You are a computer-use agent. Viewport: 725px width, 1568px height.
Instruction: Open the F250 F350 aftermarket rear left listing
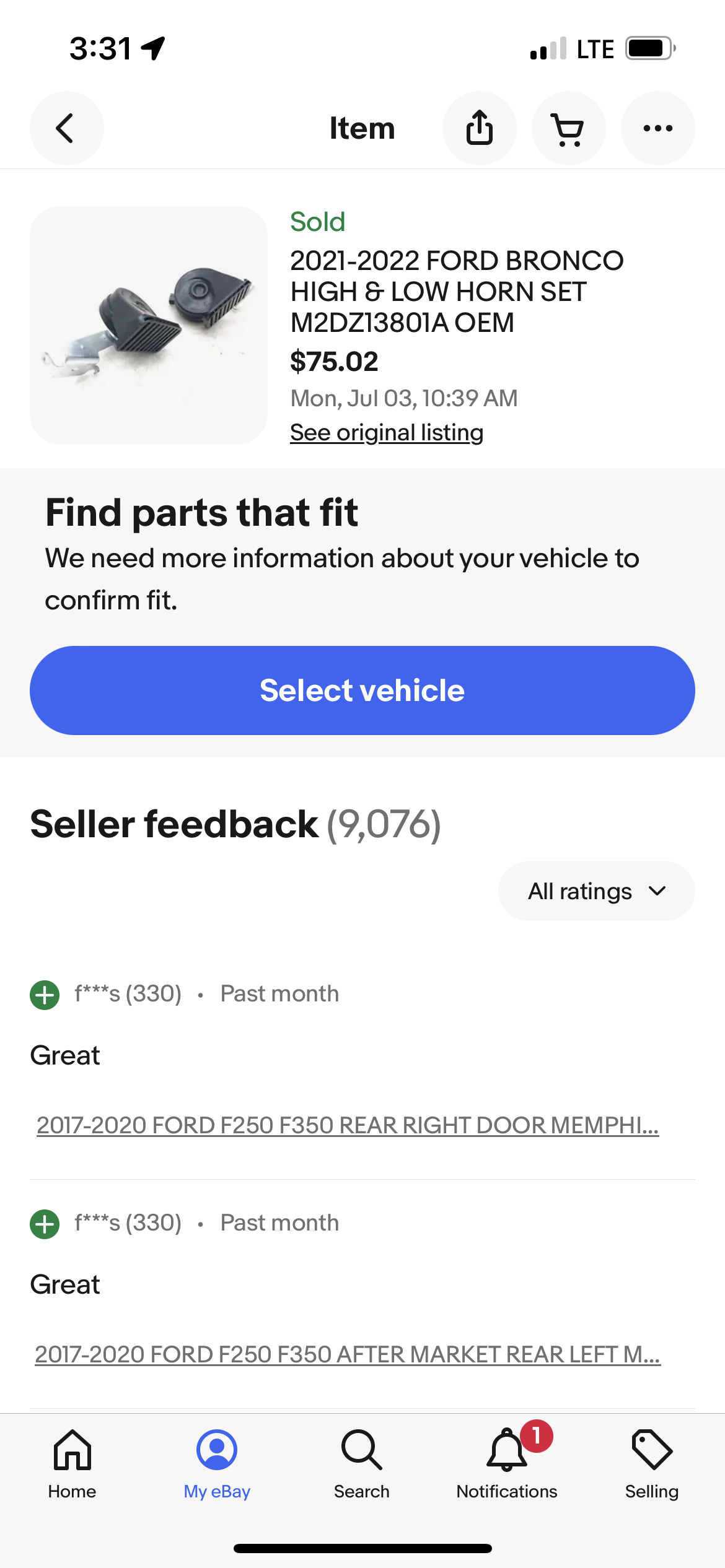(x=348, y=1354)
